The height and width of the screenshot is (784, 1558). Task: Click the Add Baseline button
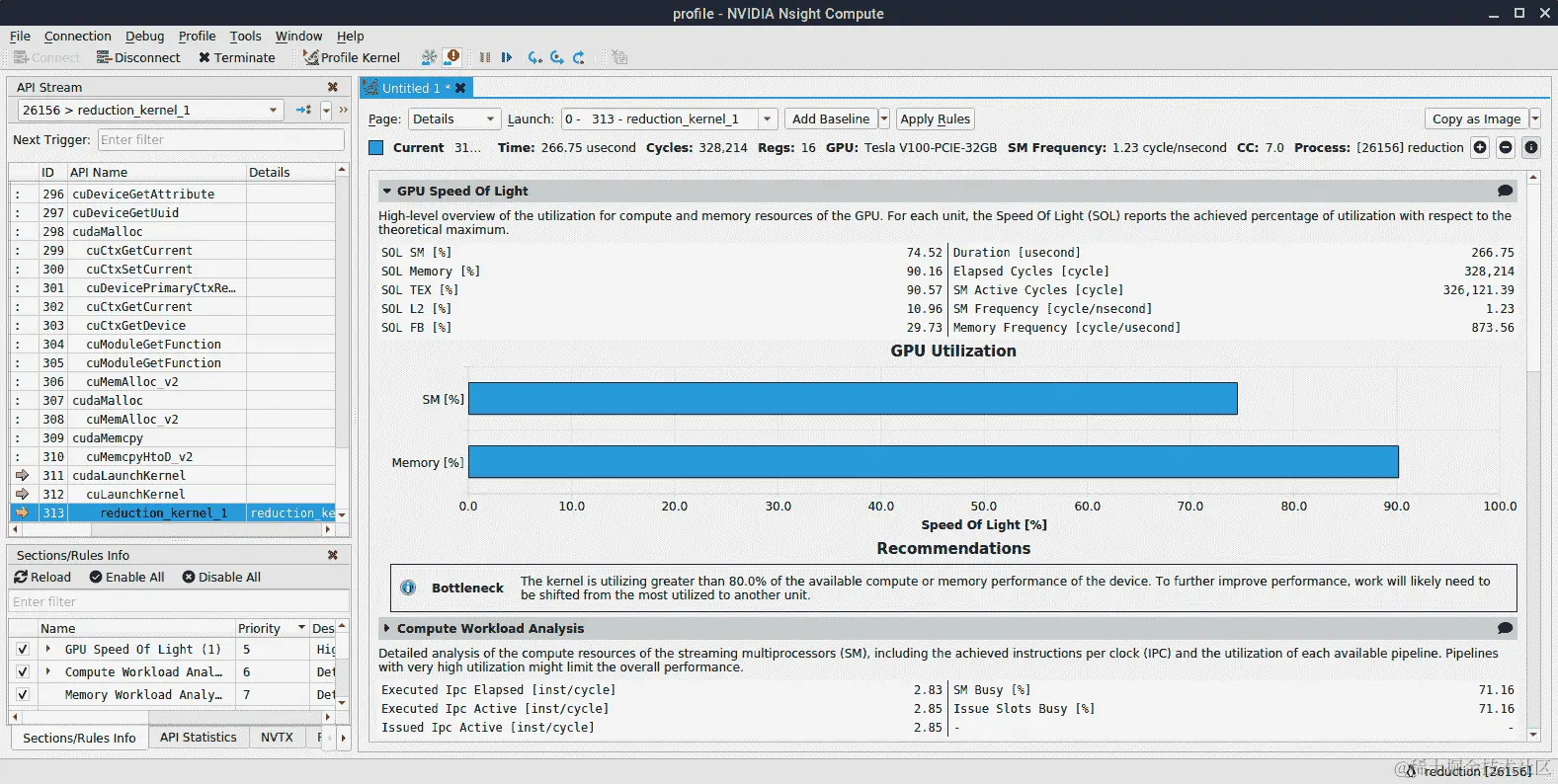831,118
